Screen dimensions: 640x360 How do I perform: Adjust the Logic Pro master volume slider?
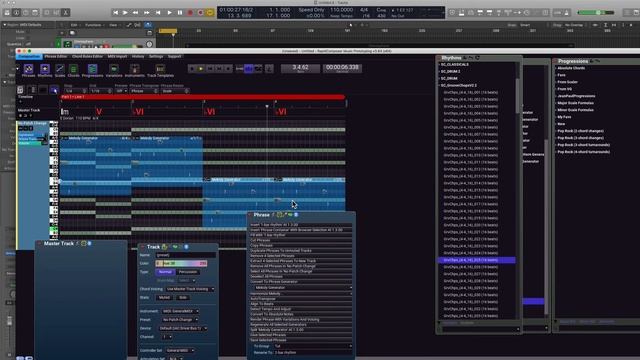(x=596, y=13)
